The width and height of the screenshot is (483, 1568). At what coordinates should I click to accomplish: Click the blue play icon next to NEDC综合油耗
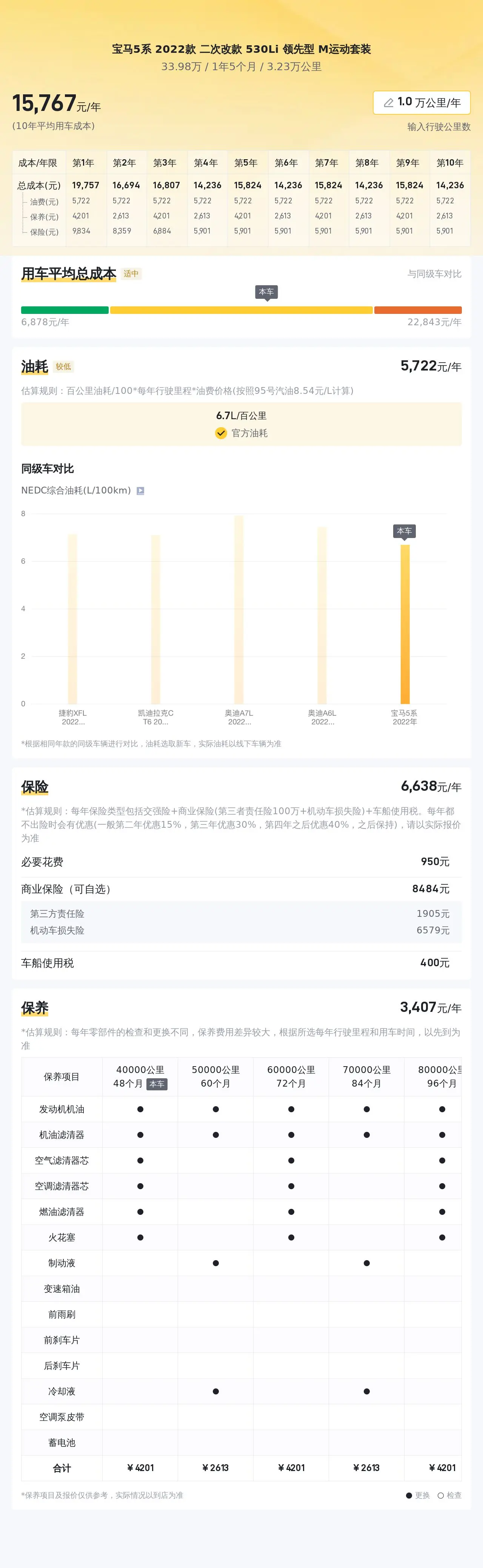(141, 490)
